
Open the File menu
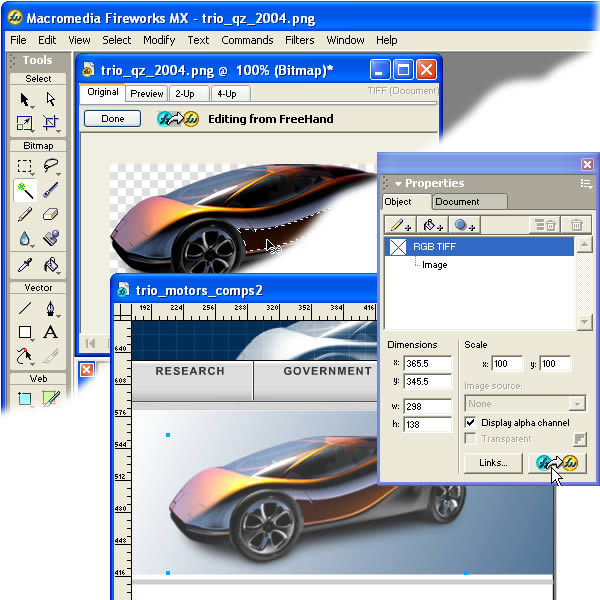click(x=18, y=40)
